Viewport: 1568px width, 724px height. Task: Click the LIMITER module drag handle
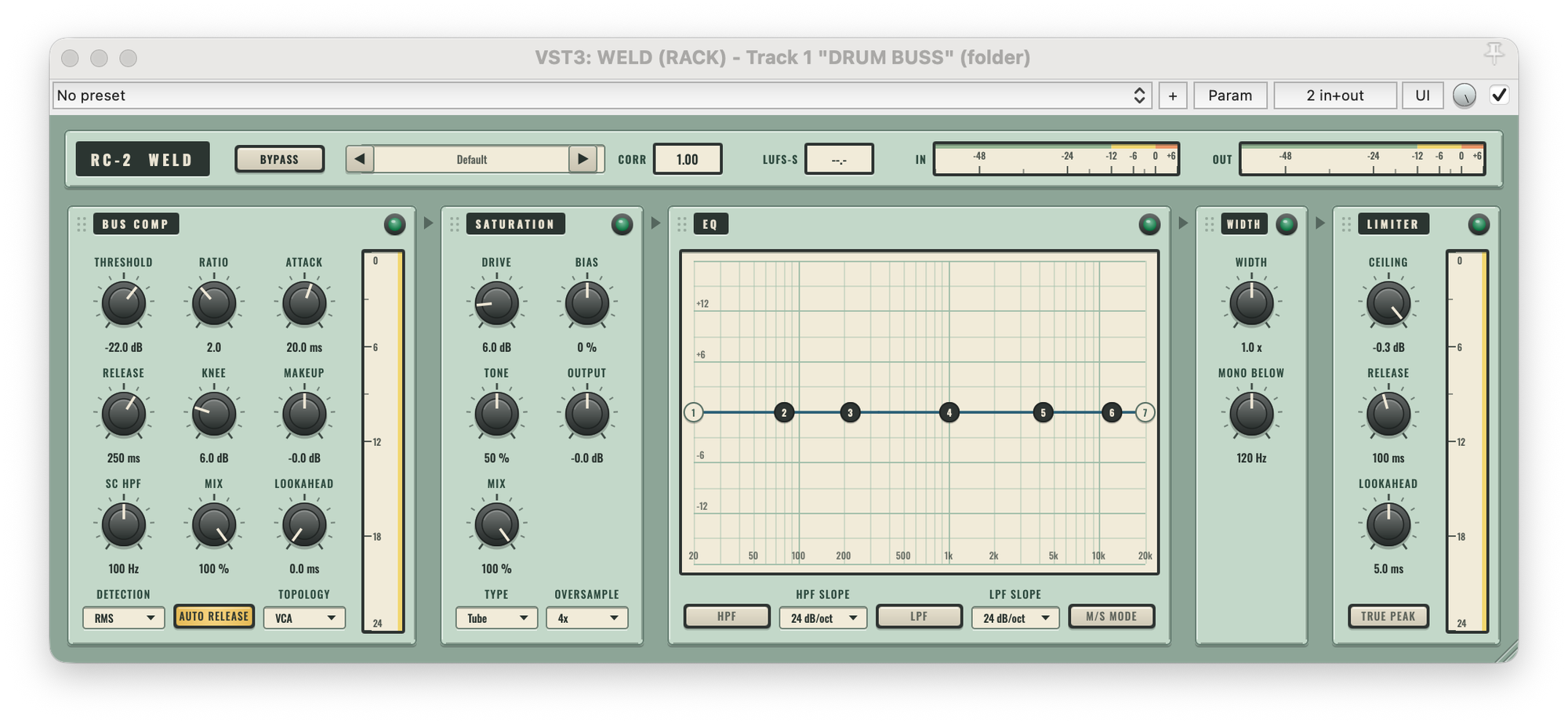pos(1346,225)
